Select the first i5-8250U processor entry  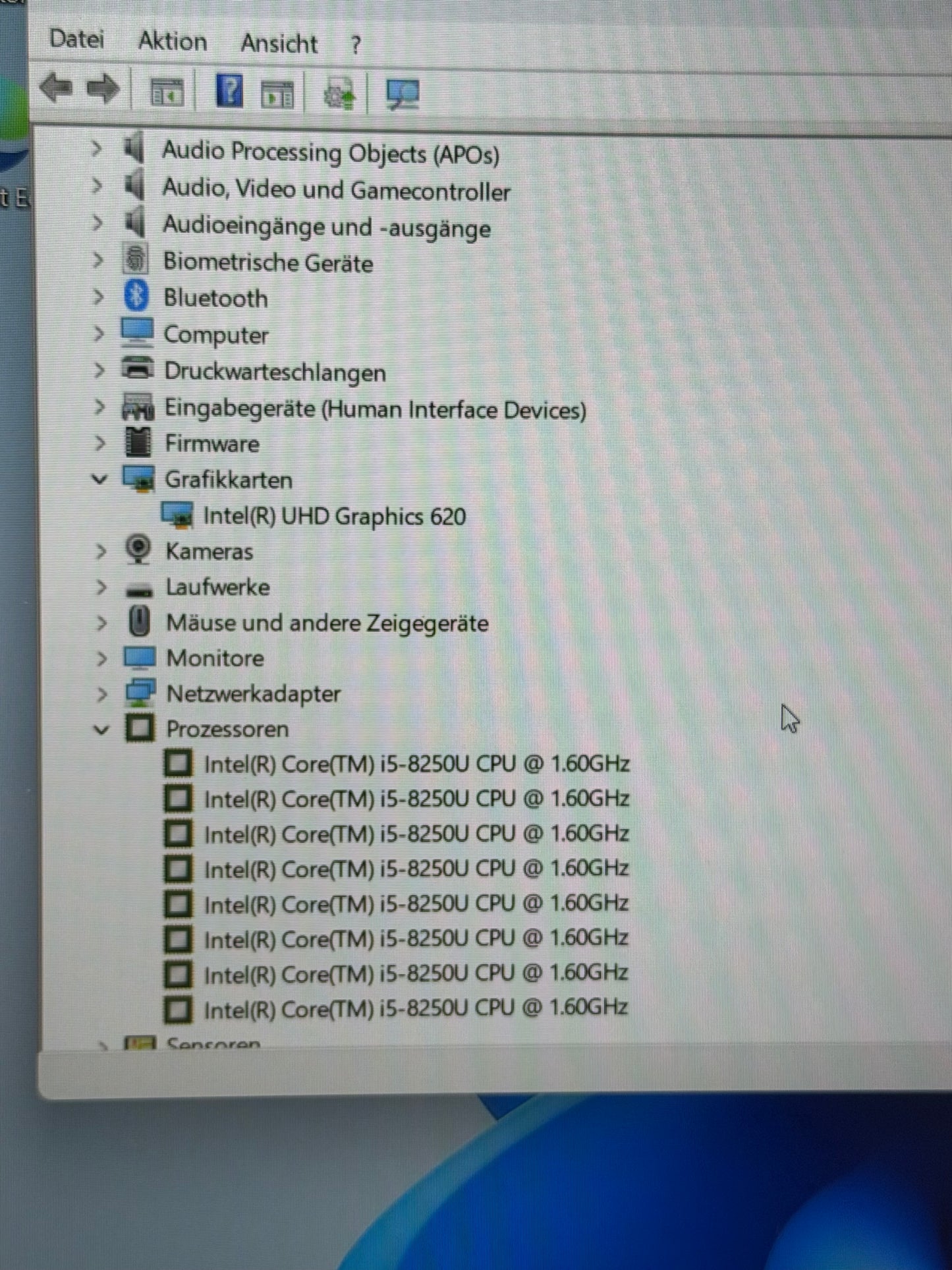[416, 763]
